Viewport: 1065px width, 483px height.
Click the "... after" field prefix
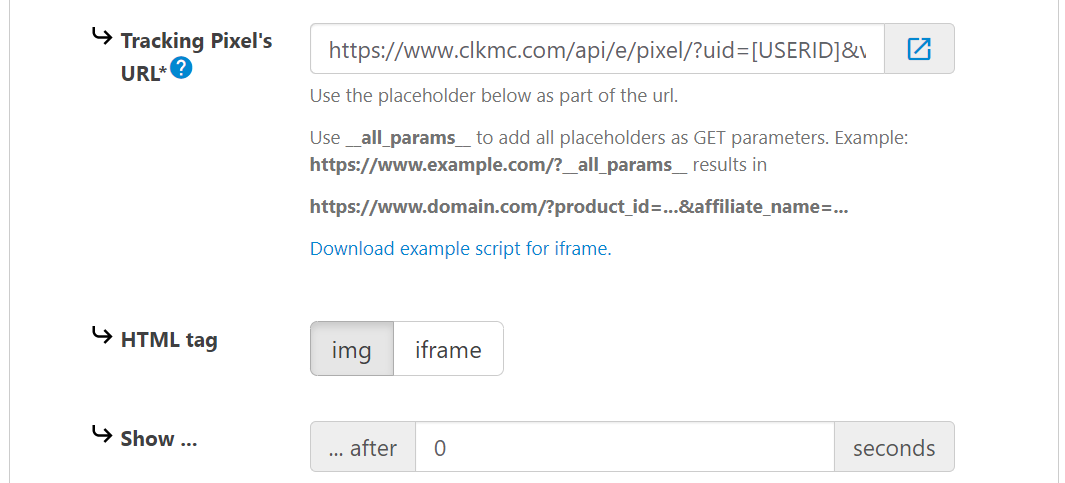coord(363,447)
